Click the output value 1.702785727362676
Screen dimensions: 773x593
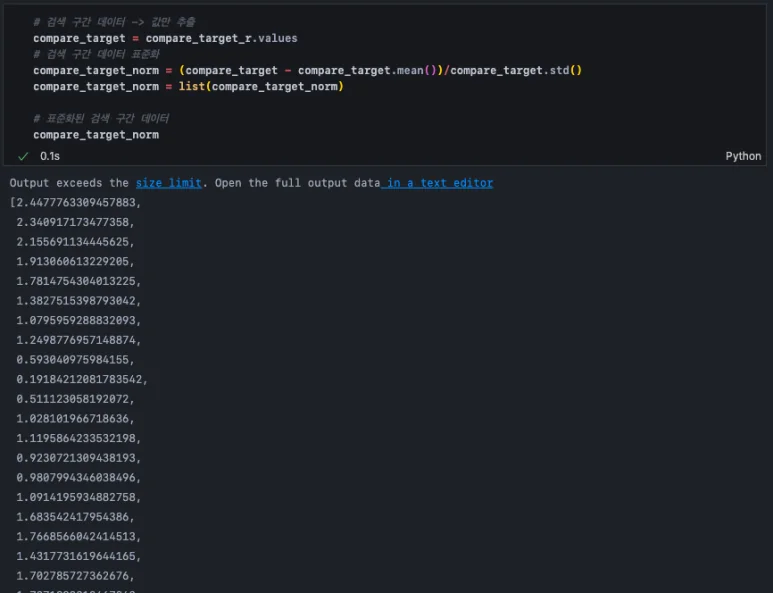click(75, 575)
